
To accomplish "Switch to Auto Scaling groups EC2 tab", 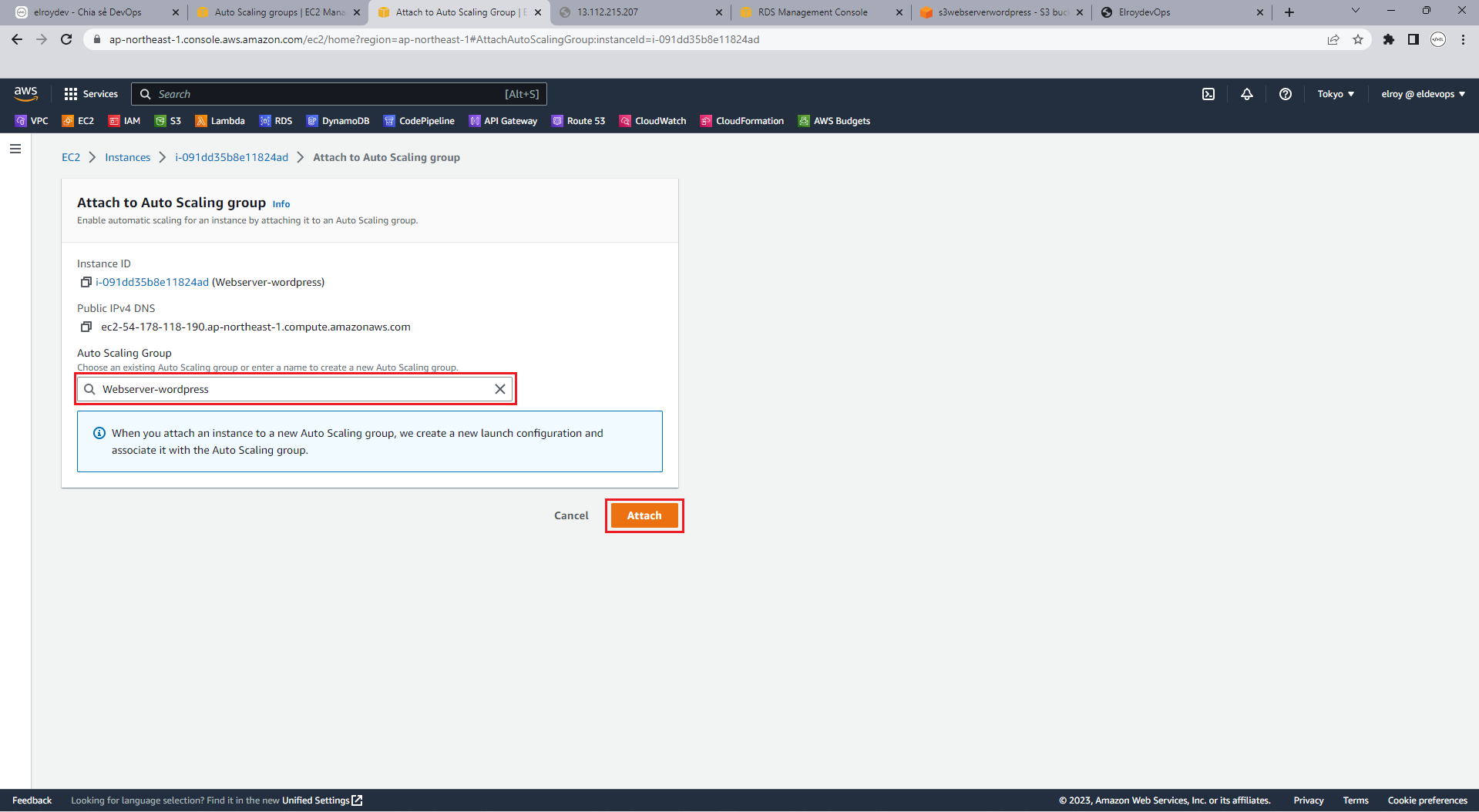I will tap(278, 12).
